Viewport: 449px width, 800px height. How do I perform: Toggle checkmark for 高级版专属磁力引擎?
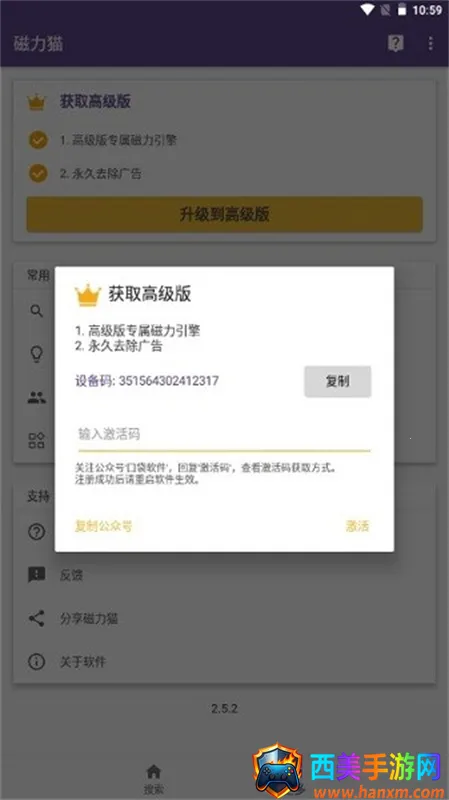pyautogui.click(x=38, y=140)
